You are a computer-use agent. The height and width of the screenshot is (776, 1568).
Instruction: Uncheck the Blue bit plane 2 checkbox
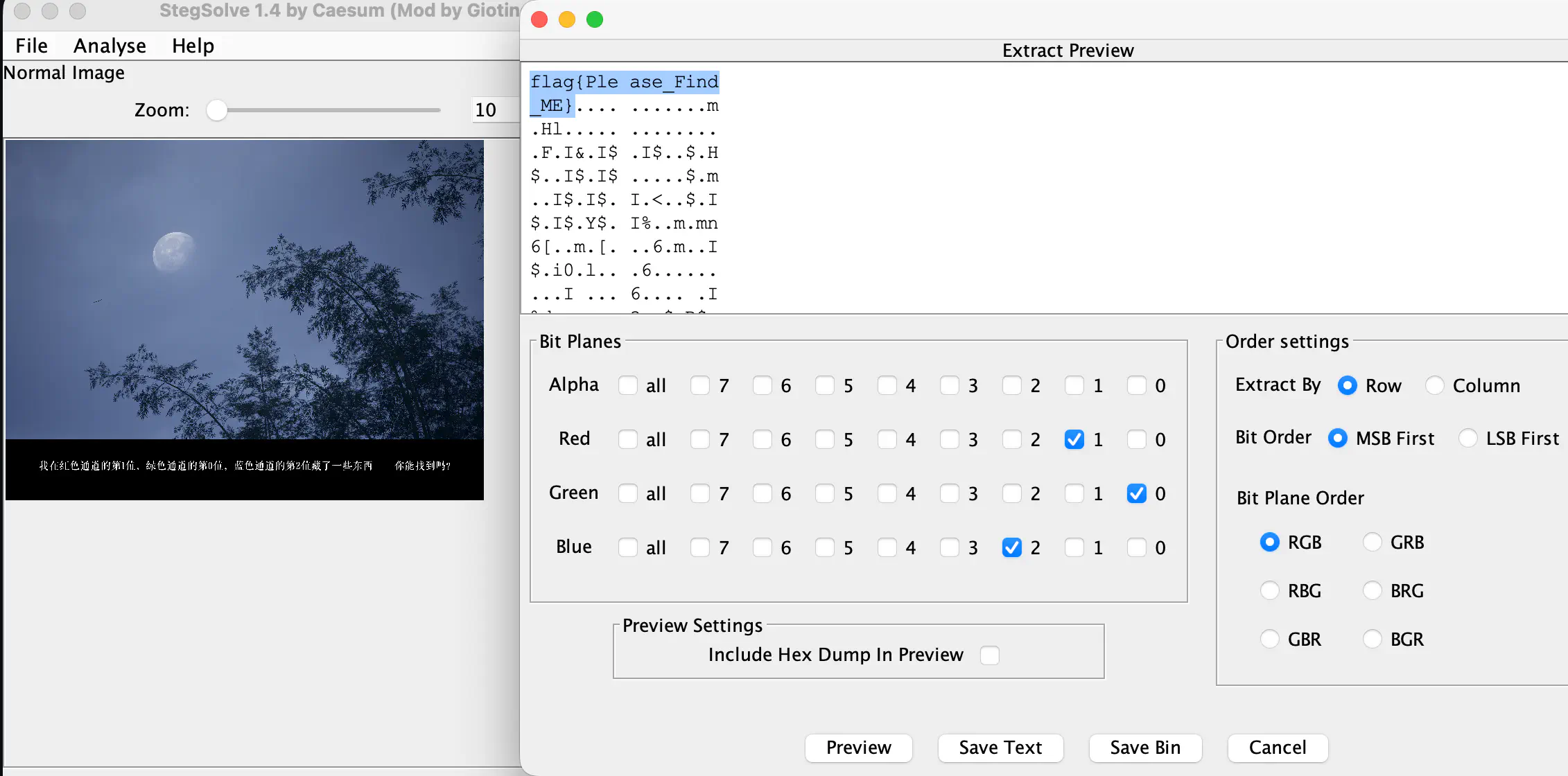tap(1011, 547)
